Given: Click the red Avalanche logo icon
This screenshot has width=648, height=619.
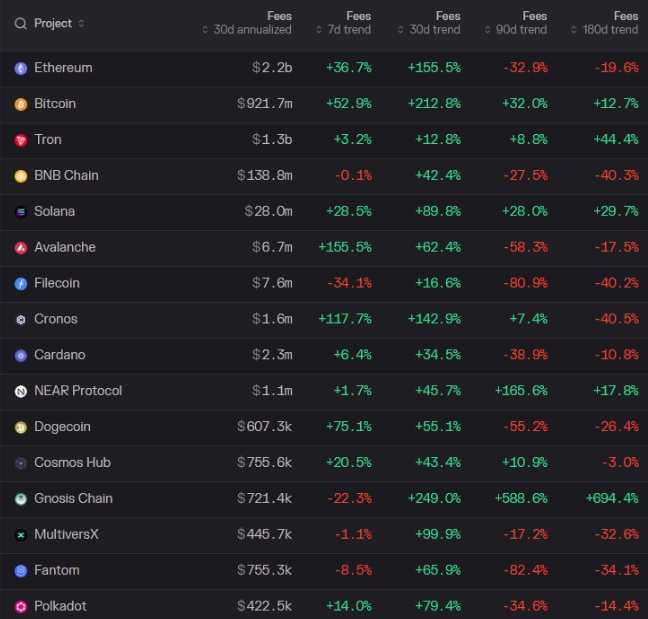Looking at the screenshot, I should (x=21, y=248).
